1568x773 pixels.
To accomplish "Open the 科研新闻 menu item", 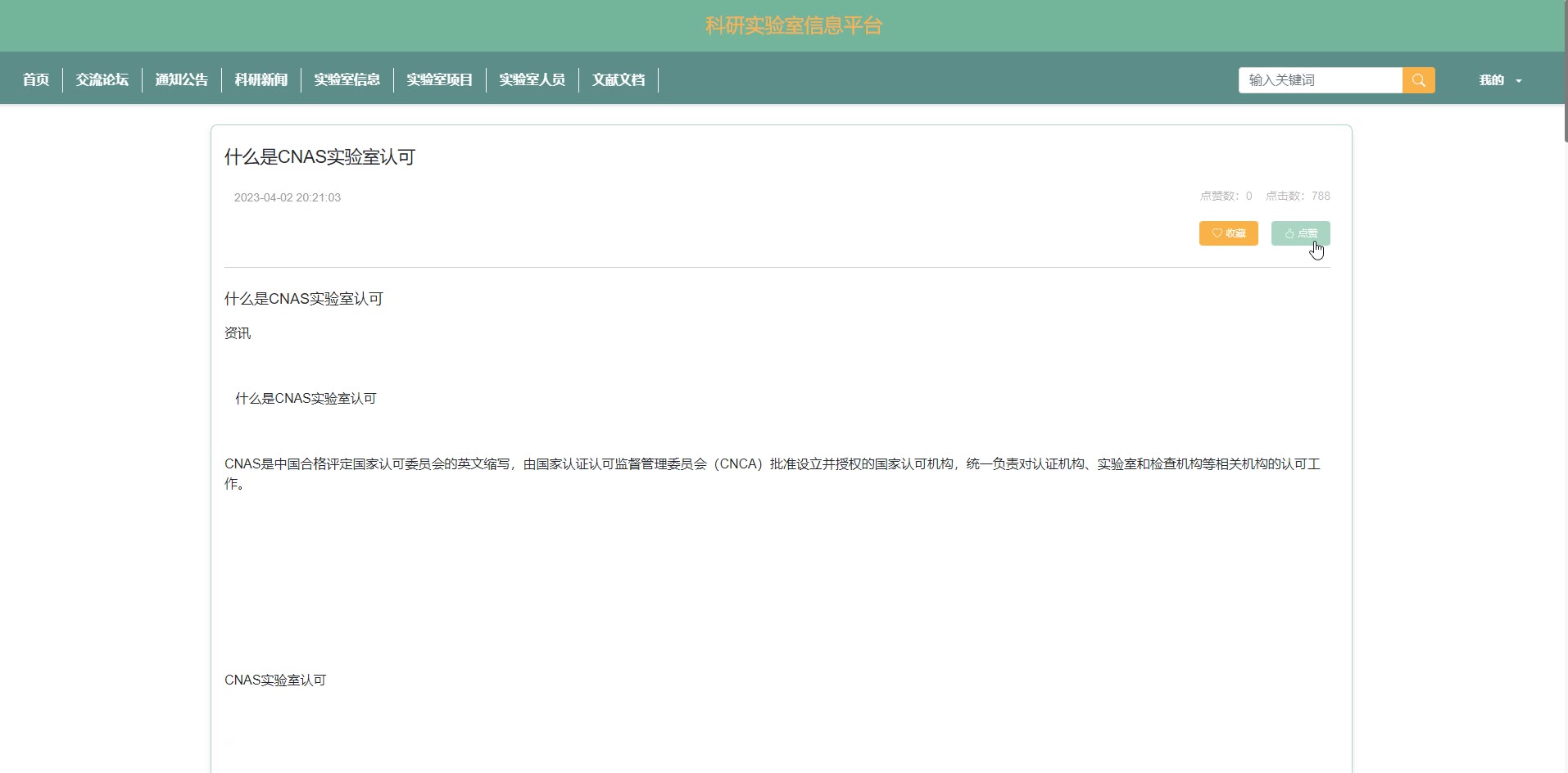I will [x=261, y=79].
